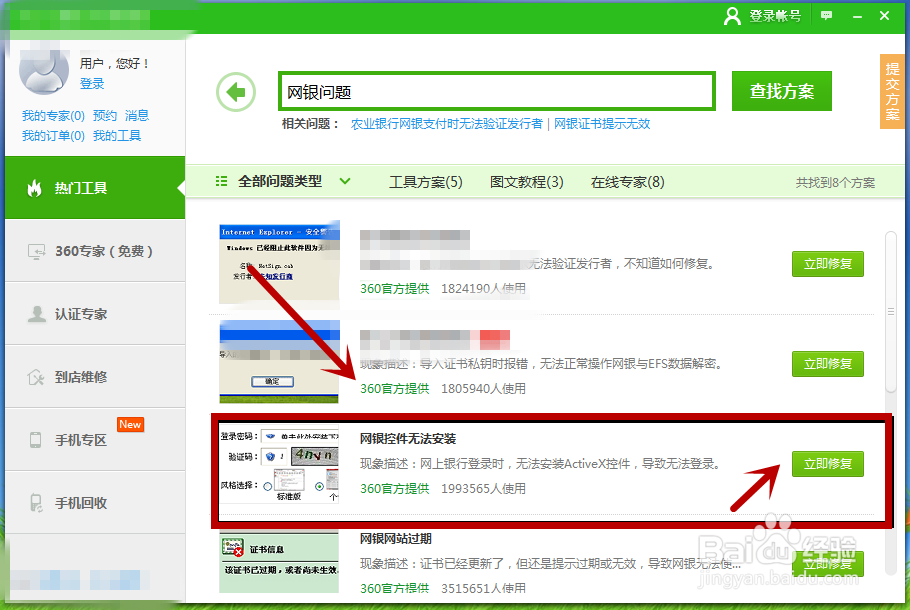Click 登录帐号 in the title bar
Image resolution: width=910 pixels, height=610 pixels.
click(x=775, y=16)
